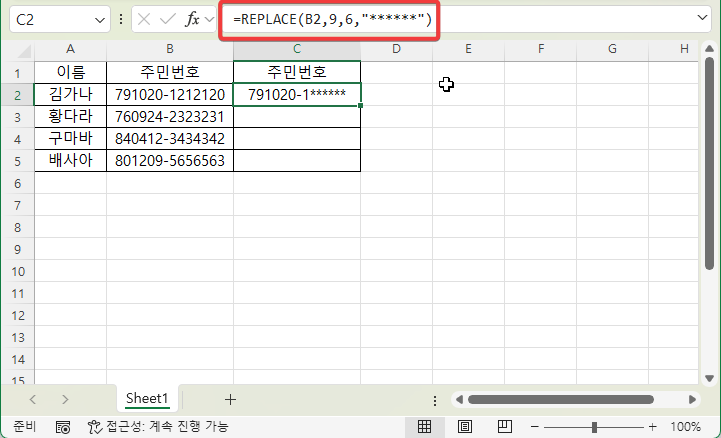Click cell containing 김가나

[70, 95]
